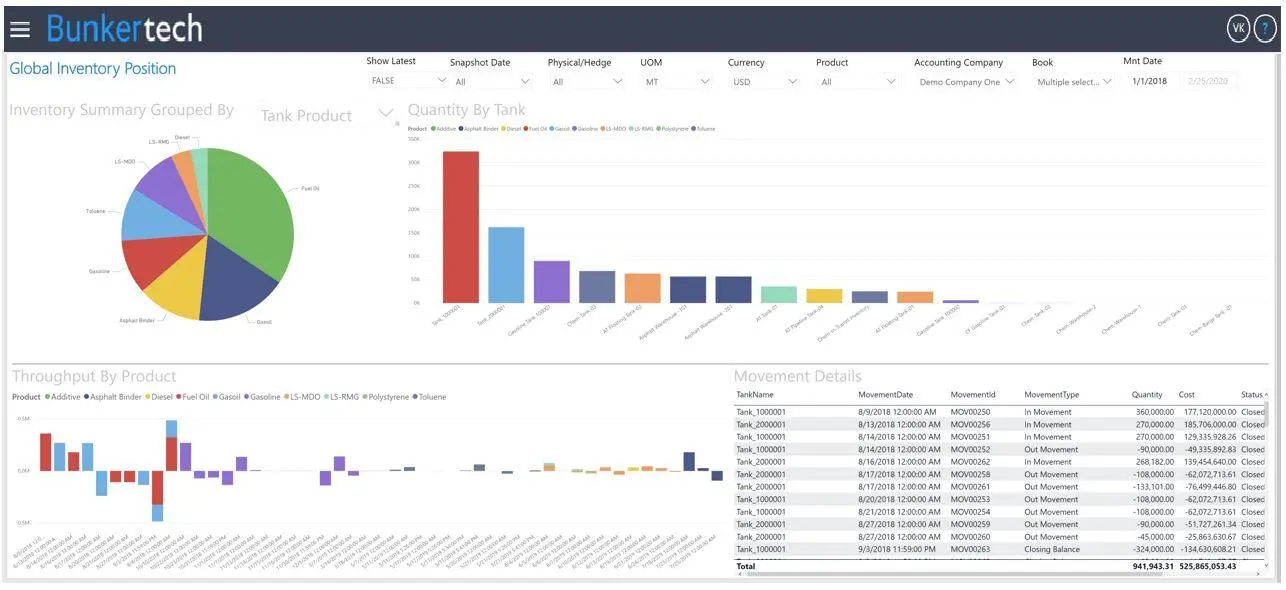Open the VK user profile avatar

tap(1239, 29)
